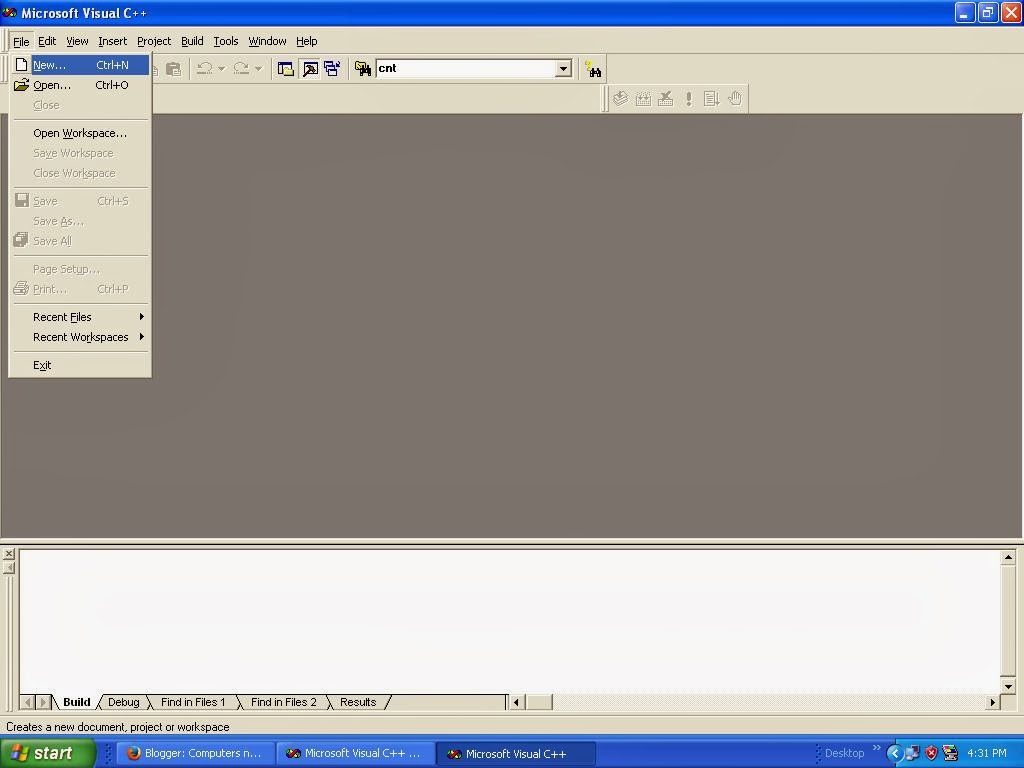Open the Project menu
Screen dimensions: 1024x768
tap(153, 41)
